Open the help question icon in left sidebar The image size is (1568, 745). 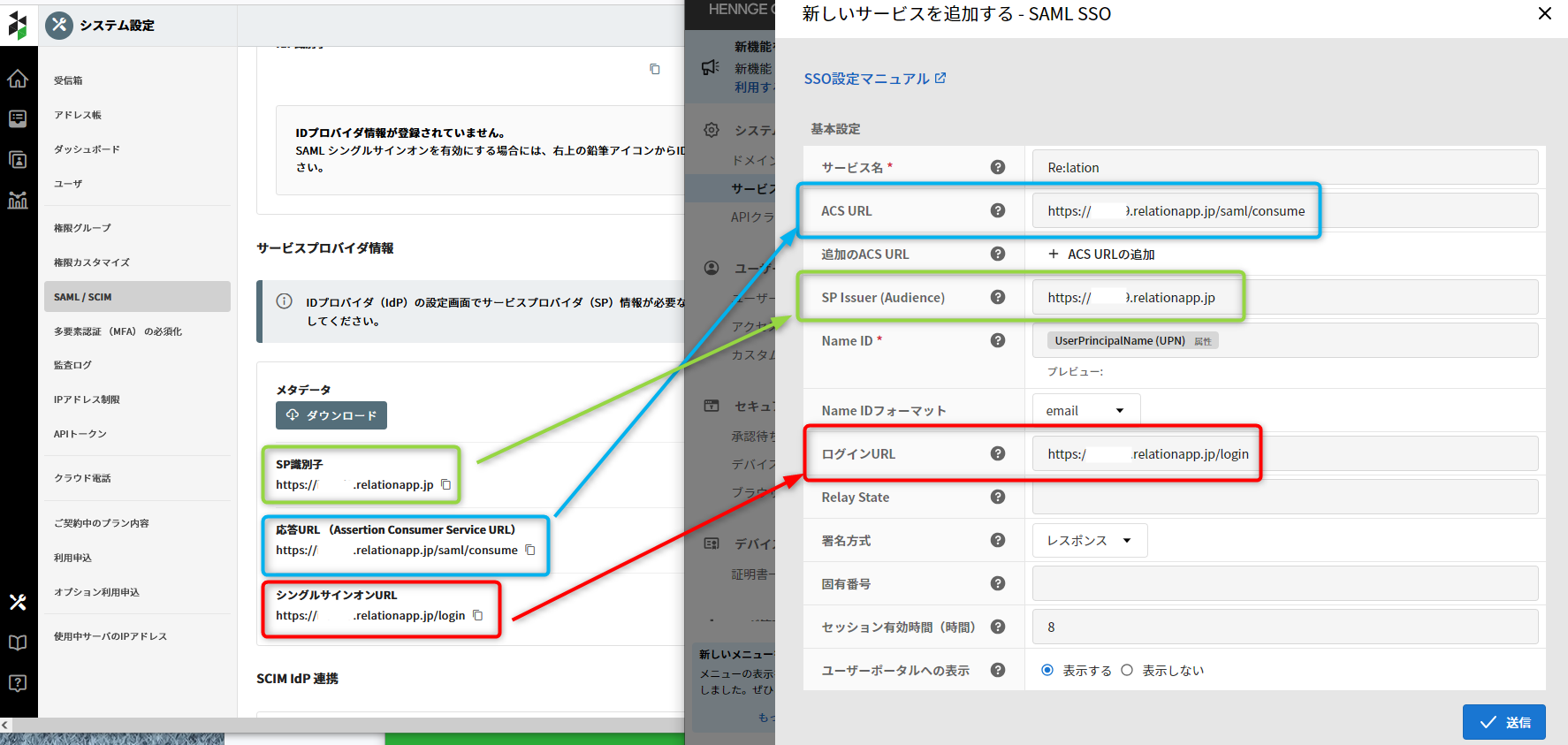18,683
